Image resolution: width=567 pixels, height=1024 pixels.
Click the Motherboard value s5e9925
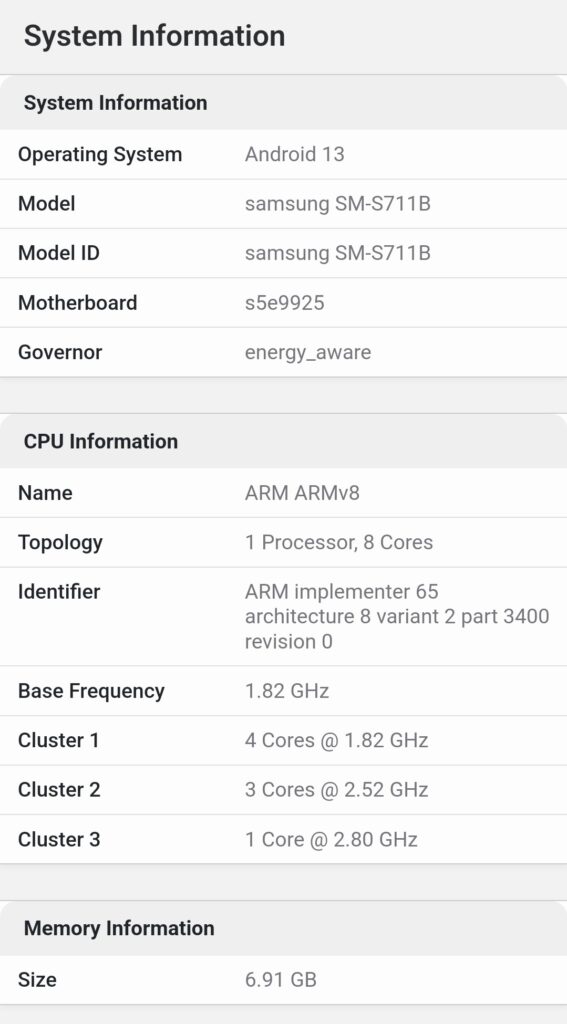[284, 303]
